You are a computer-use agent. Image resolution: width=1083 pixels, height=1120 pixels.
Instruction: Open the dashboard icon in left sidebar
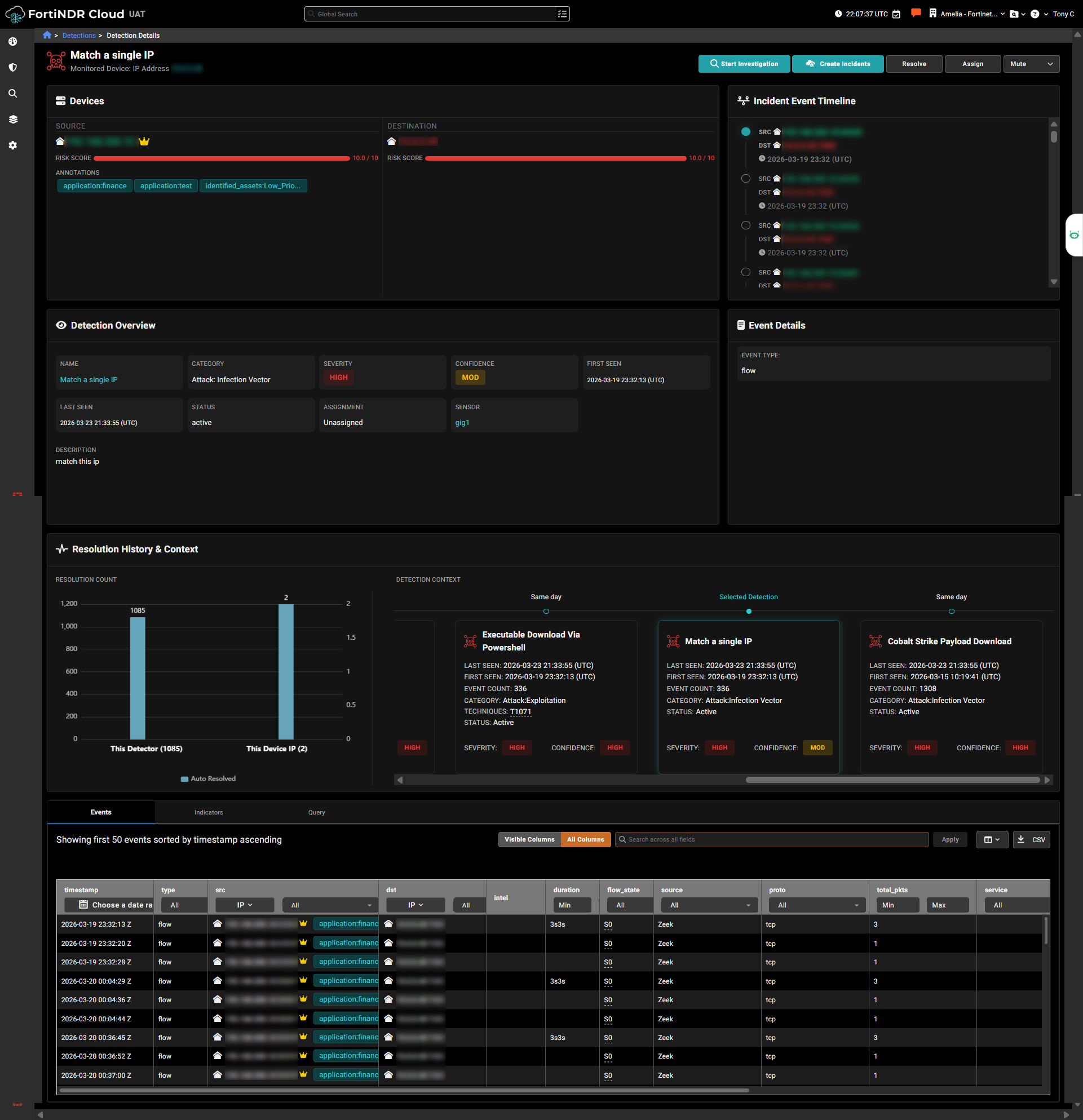(12, 42)
